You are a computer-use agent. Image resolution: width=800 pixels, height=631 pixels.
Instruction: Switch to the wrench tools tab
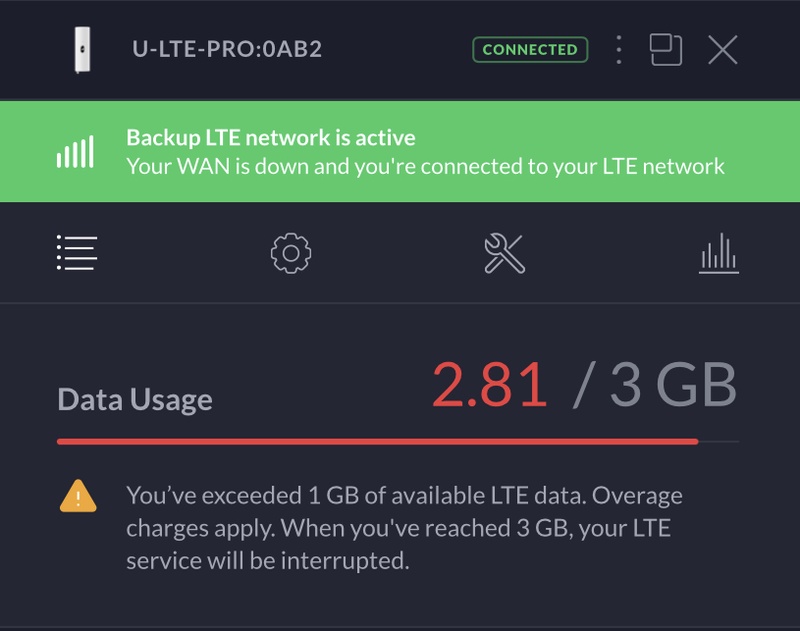tap(504, 254)
